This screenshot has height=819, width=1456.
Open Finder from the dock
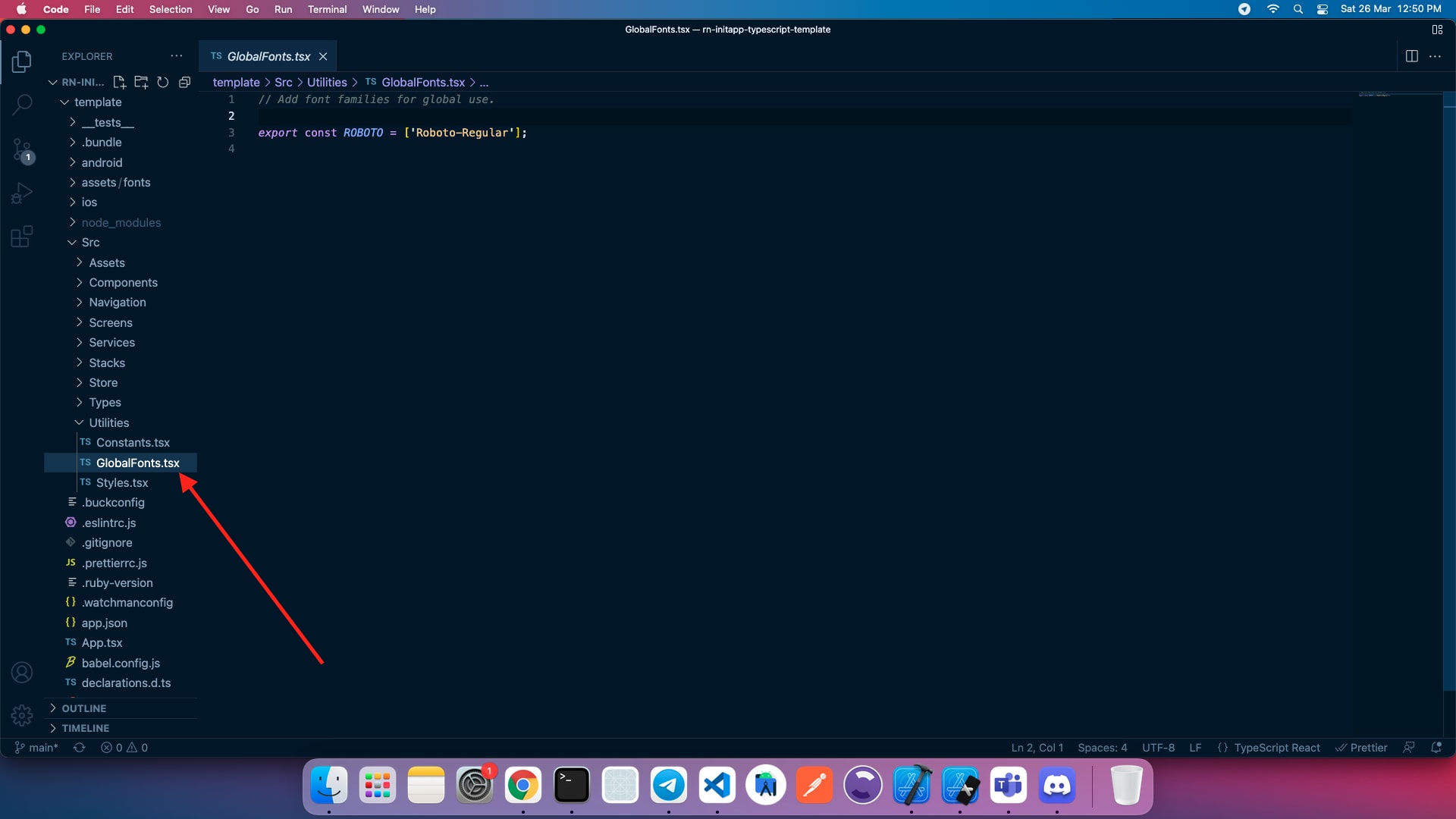tap(329, 786)
